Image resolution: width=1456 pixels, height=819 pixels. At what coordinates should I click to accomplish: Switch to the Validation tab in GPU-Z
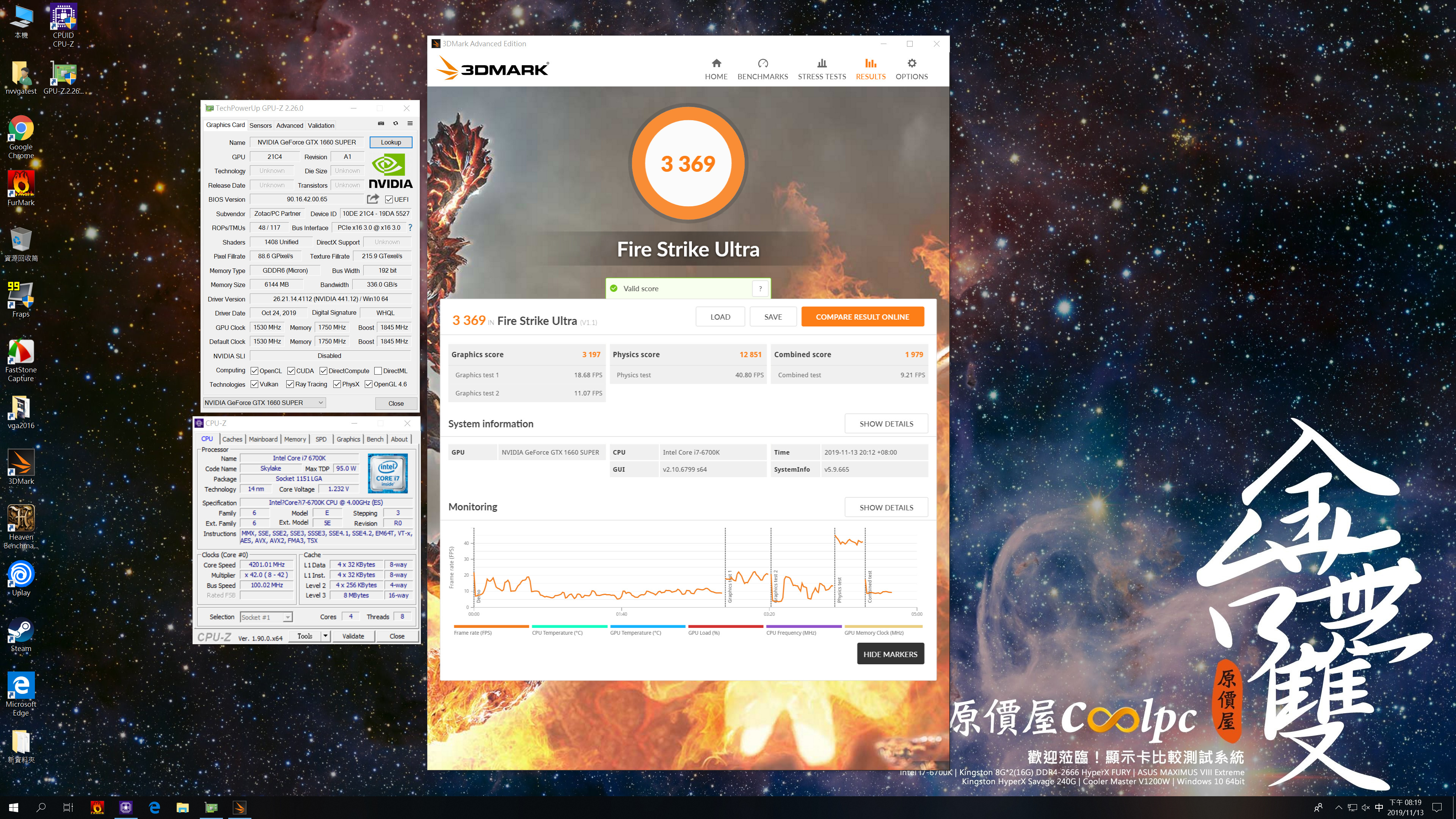point(321,126)
